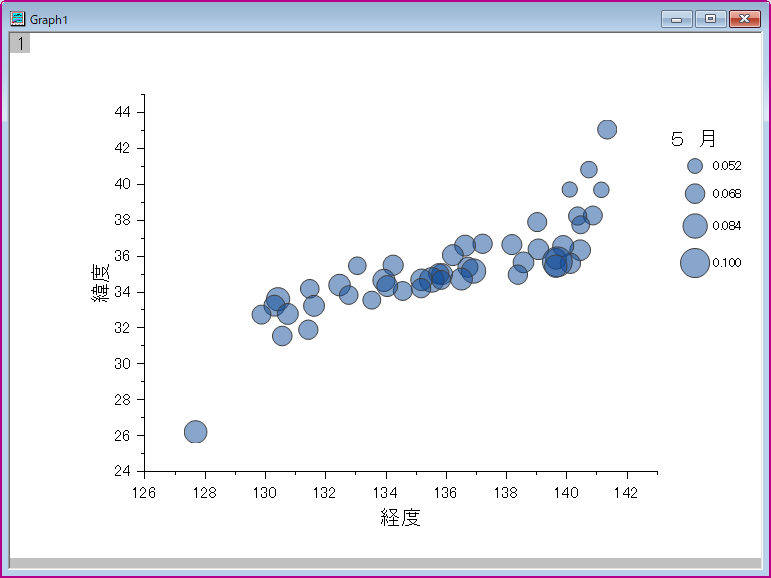Click Y axis tick label 30
Image resolution: width=771 pixels, height=578 pixels.
[x=122, y=364]
